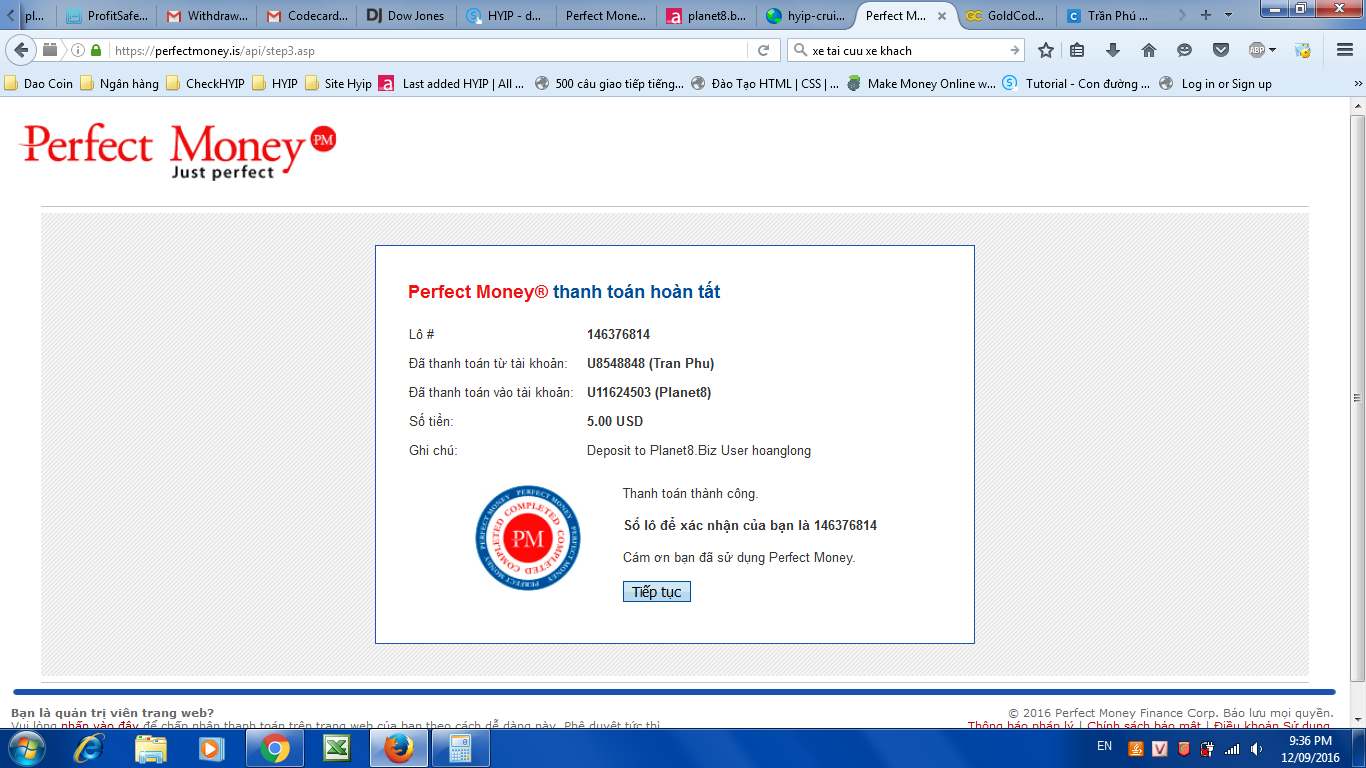The image size is (1366, 768).
Task: Open the Dao Coin bookmark folder
Action: (39, 84)
